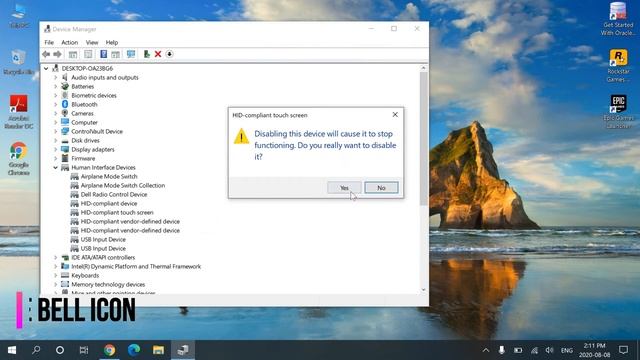Open the View menu

[92, 42]
